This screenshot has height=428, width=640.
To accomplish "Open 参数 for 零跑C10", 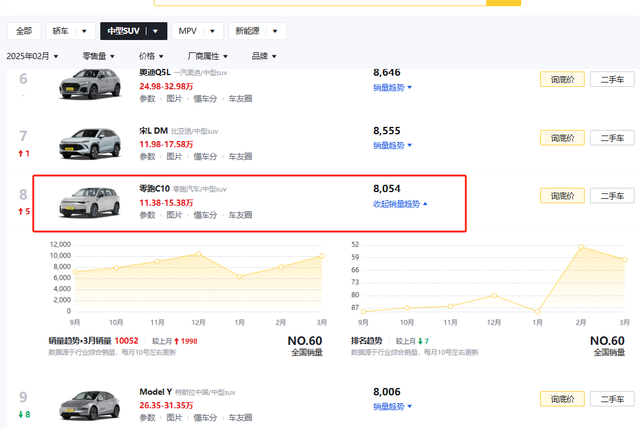I will coord(147,215).
